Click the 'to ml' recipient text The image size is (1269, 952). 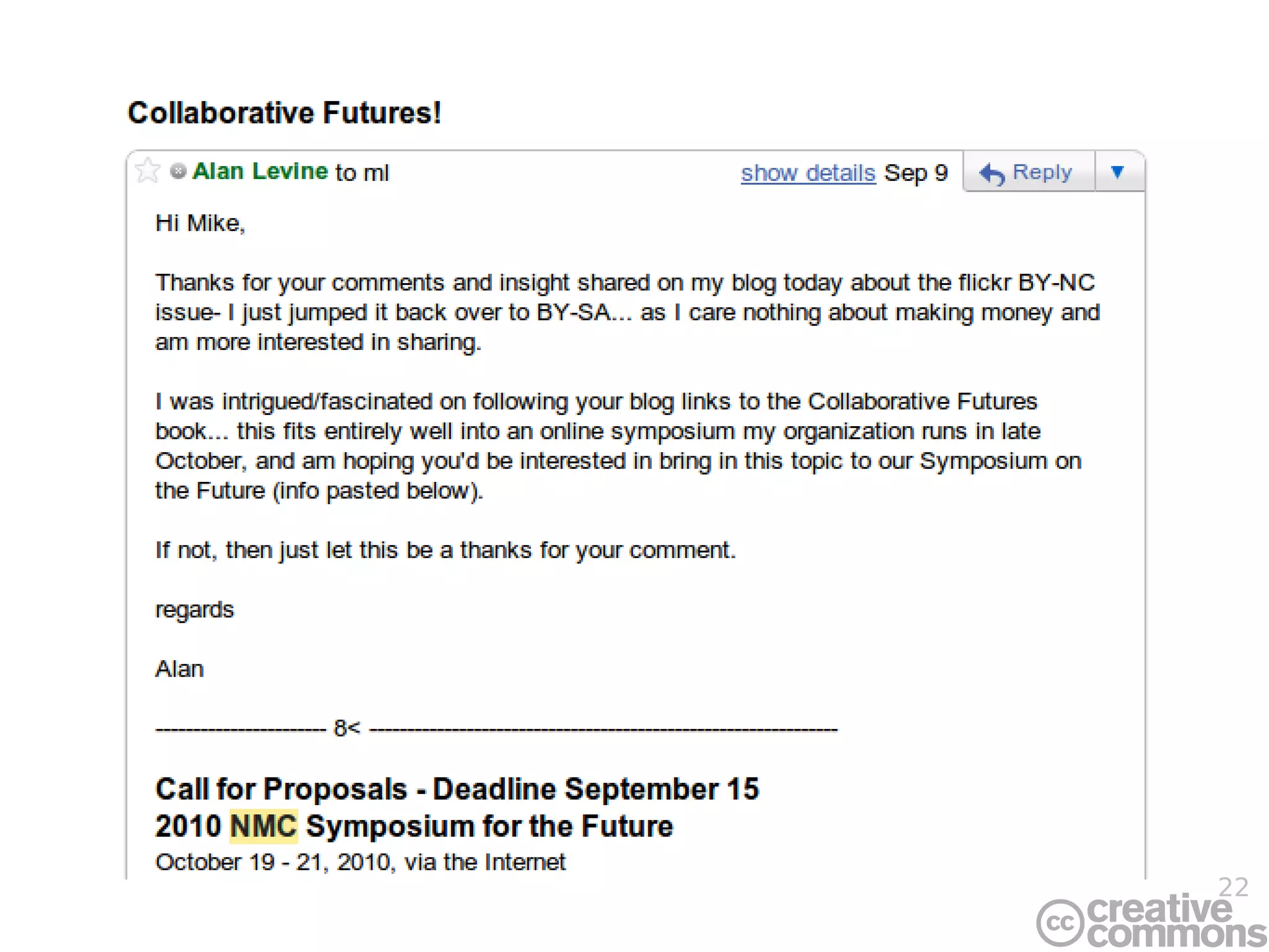tap(362, 173)
